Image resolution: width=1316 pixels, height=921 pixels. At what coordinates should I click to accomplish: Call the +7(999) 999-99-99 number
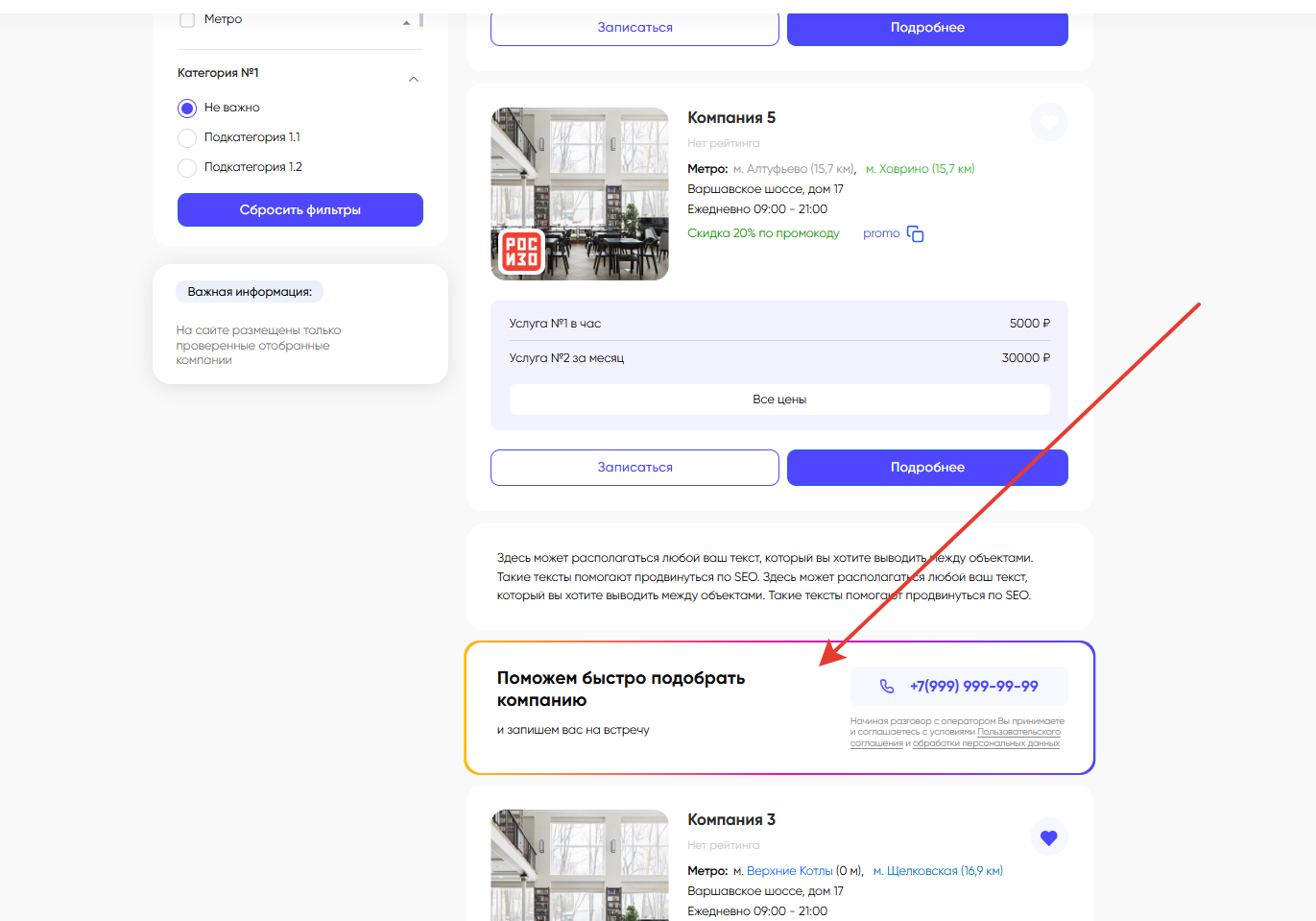(973, 687)
